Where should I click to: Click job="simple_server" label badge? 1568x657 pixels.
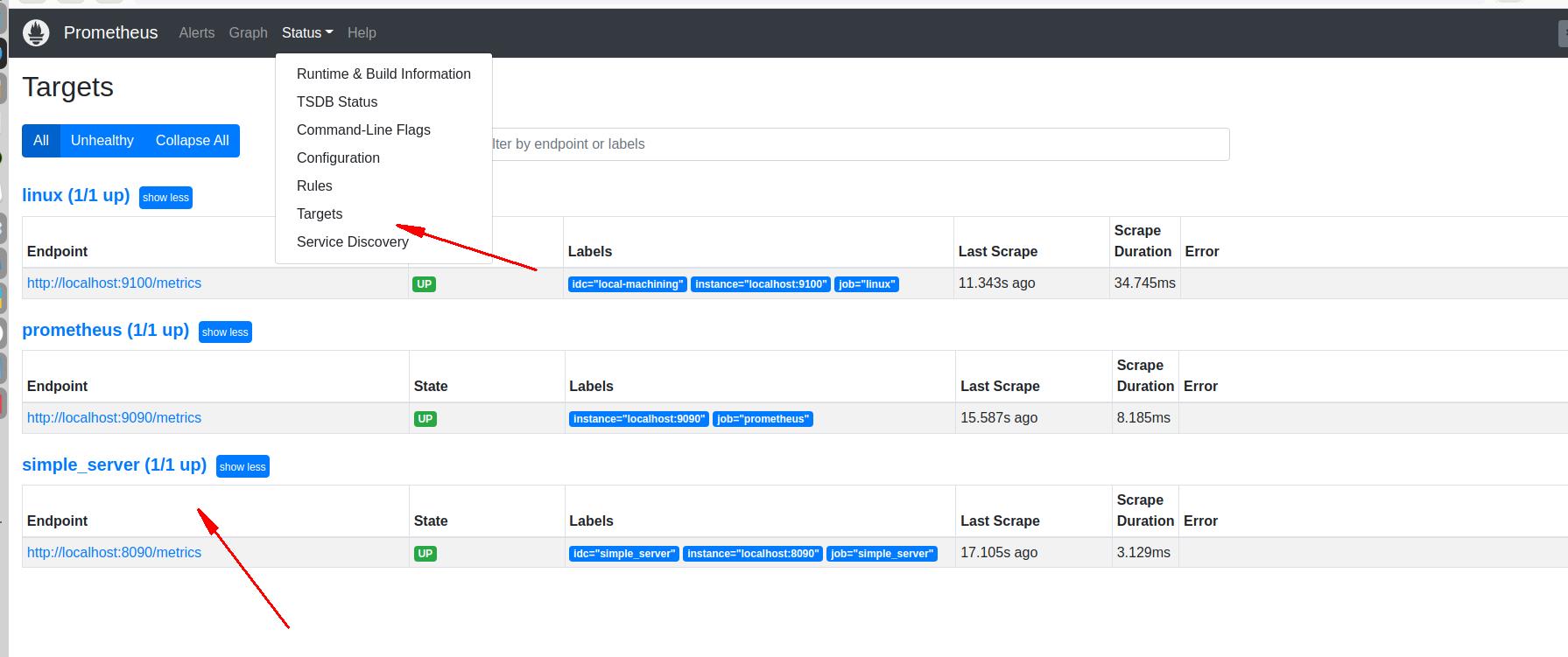coord(882,554)
